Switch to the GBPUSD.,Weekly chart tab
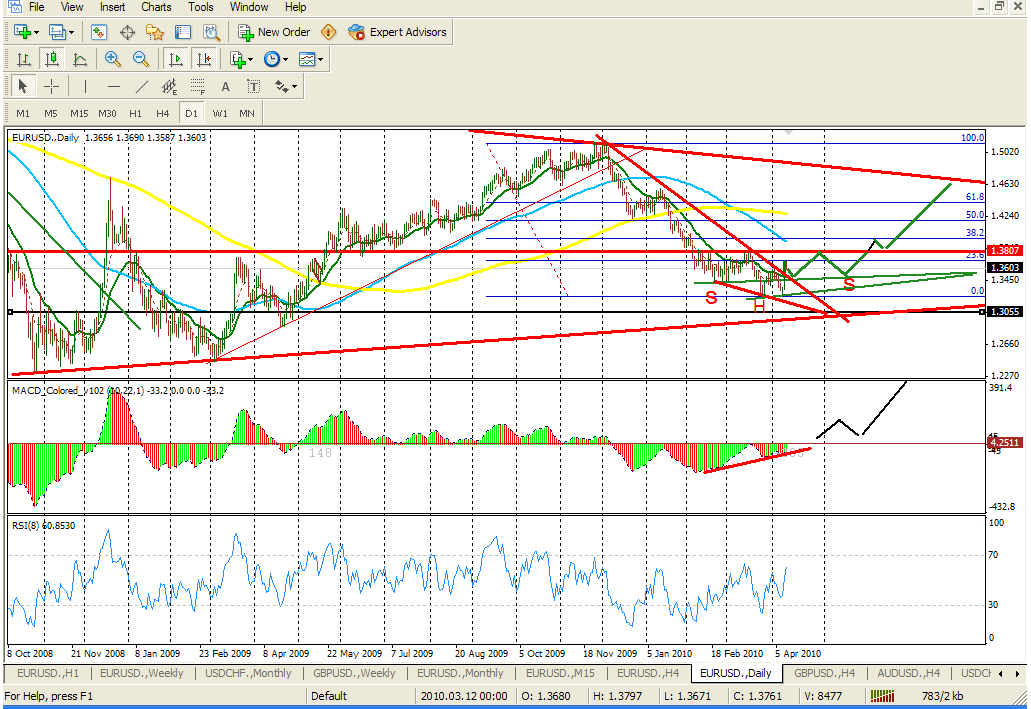 [354, 673]
